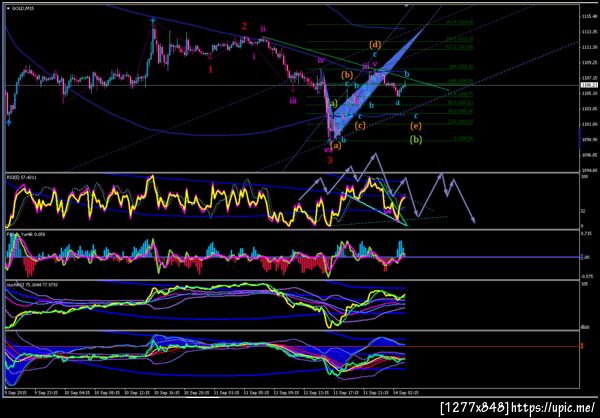
Task: Select the magenta wave label iii
Action: click(293, 101)
